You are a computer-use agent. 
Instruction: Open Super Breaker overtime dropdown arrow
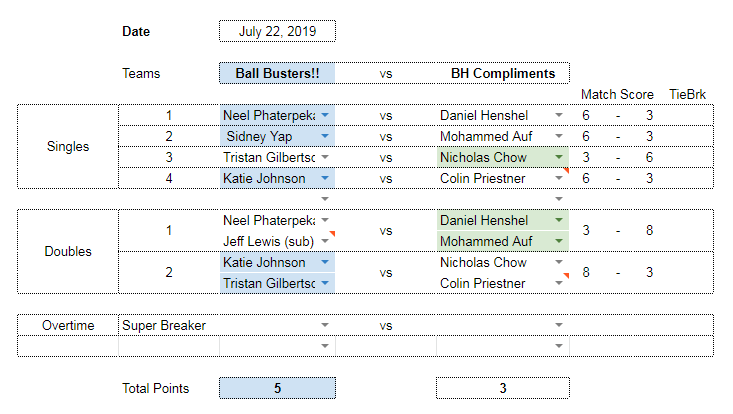(325, 325)
